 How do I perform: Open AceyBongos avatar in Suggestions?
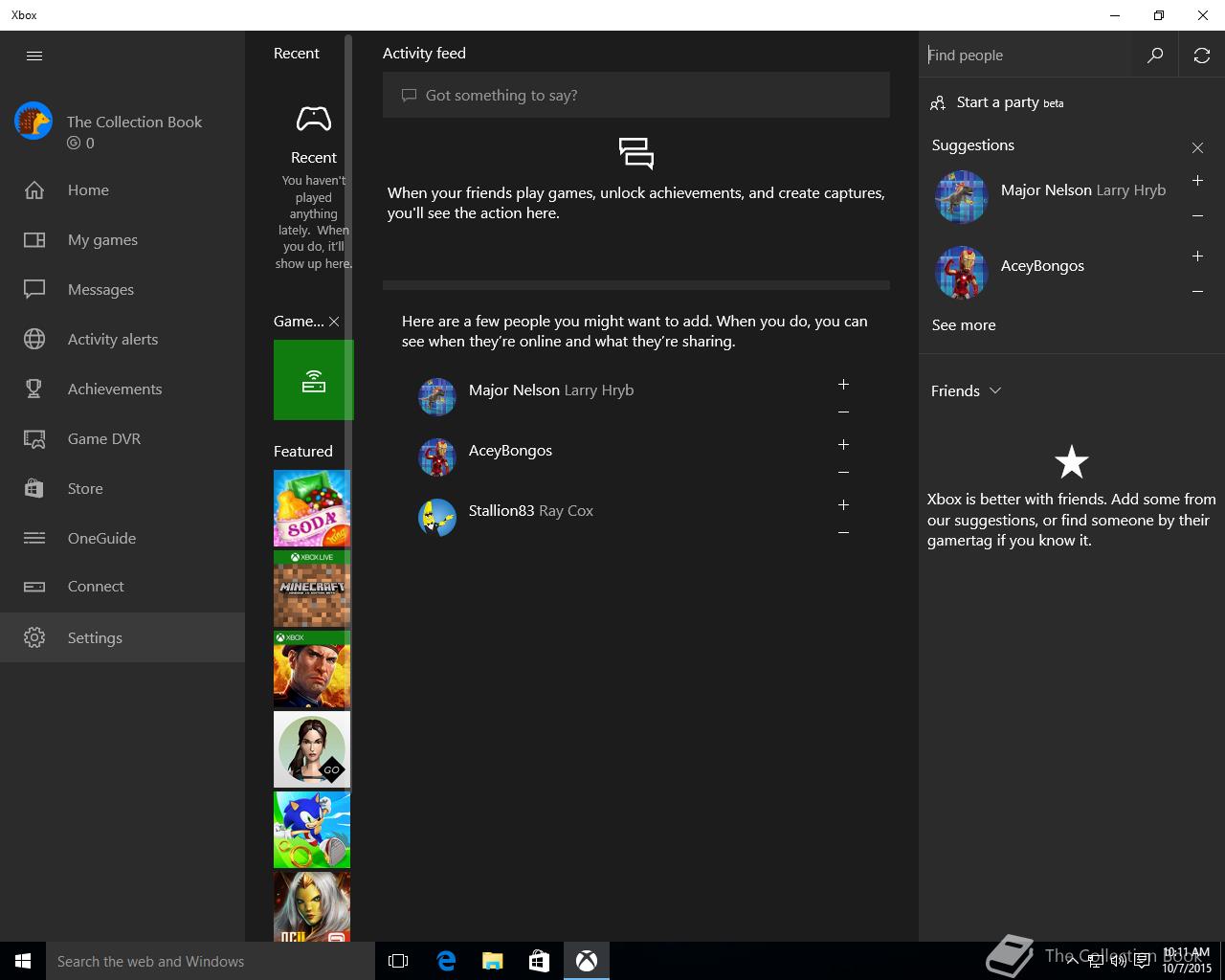coord(961,272)
